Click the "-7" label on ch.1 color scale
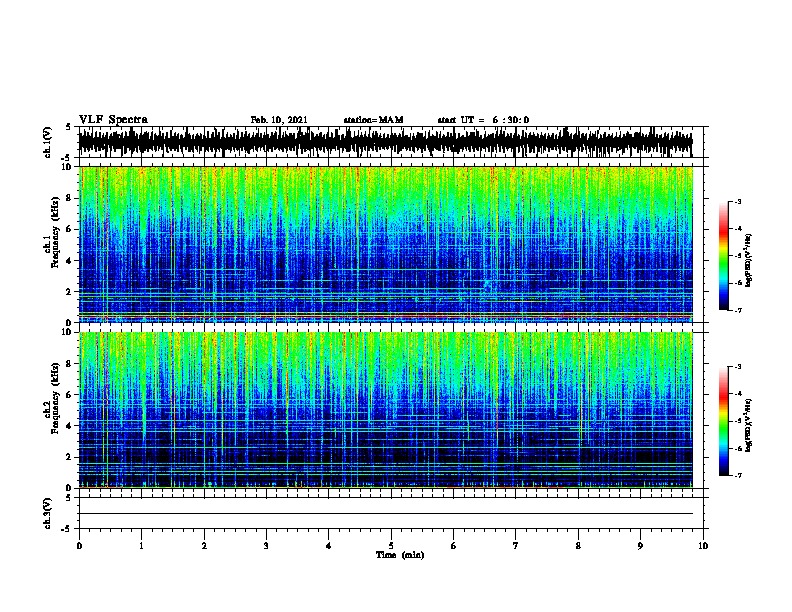Screen dimensions: 792x612 pyautogui.click(x=738, y=310)
